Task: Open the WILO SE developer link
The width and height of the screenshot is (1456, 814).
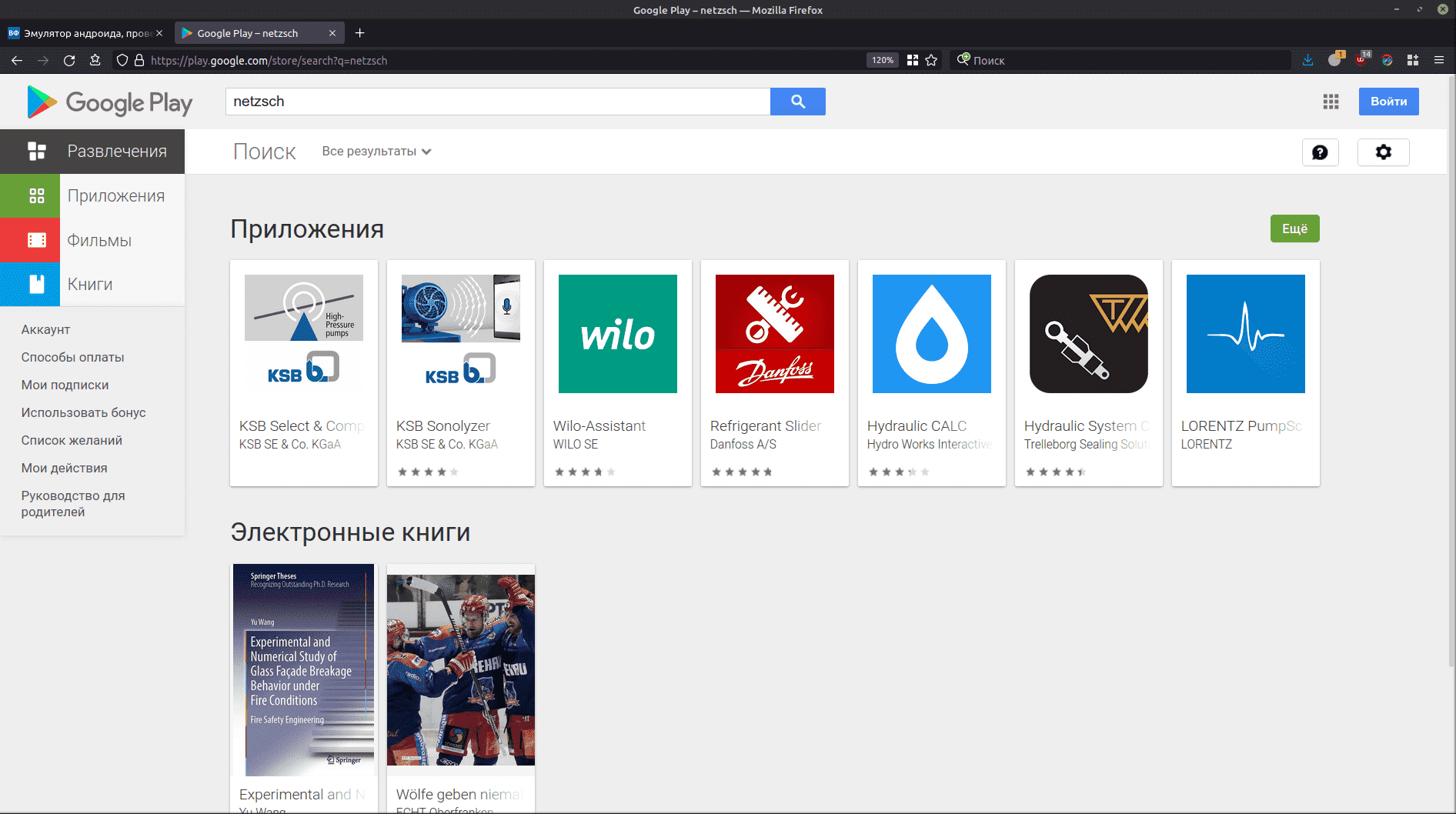Action: point(576,444)
